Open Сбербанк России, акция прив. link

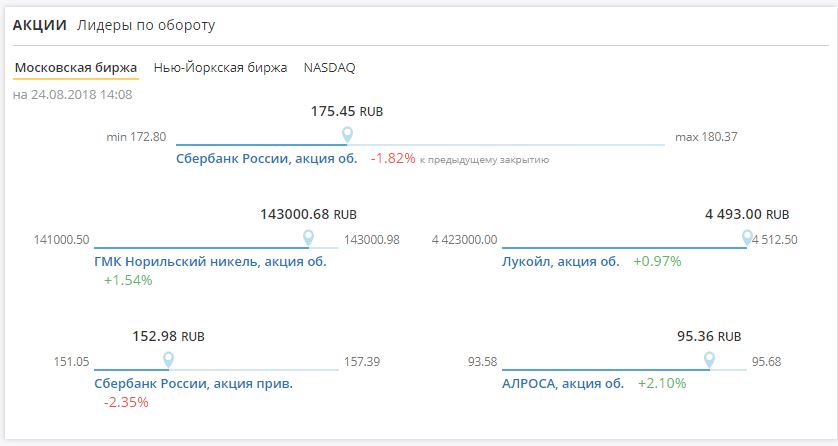point(193,382)
